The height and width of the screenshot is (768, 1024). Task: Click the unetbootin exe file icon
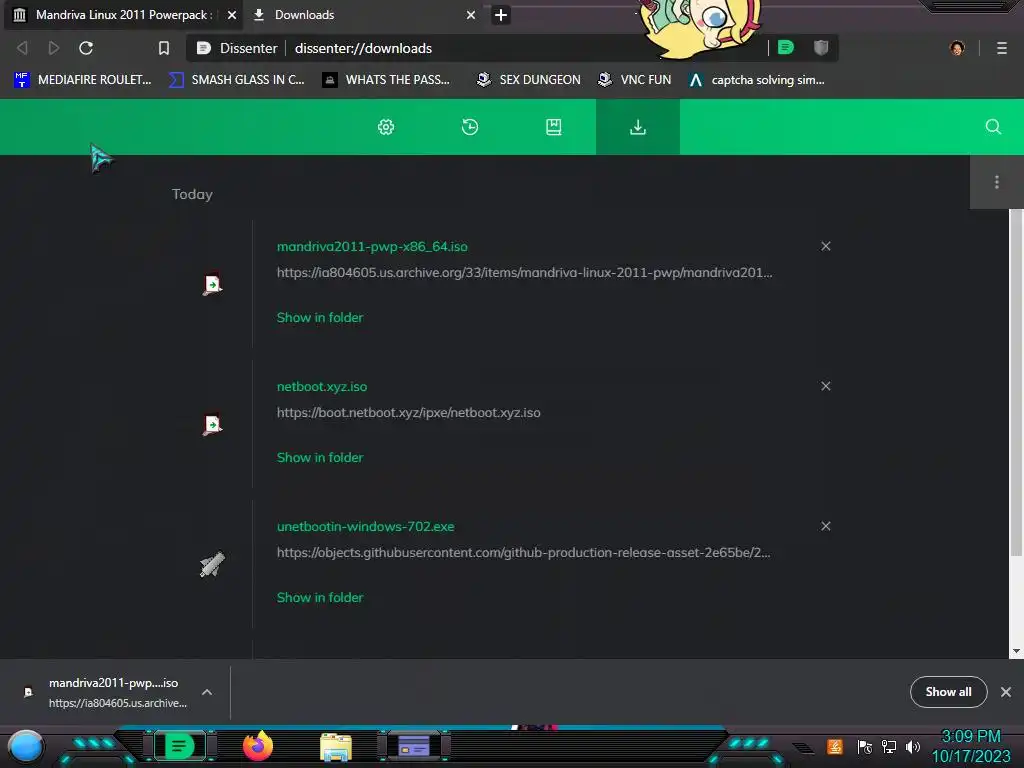coord(212,564)
